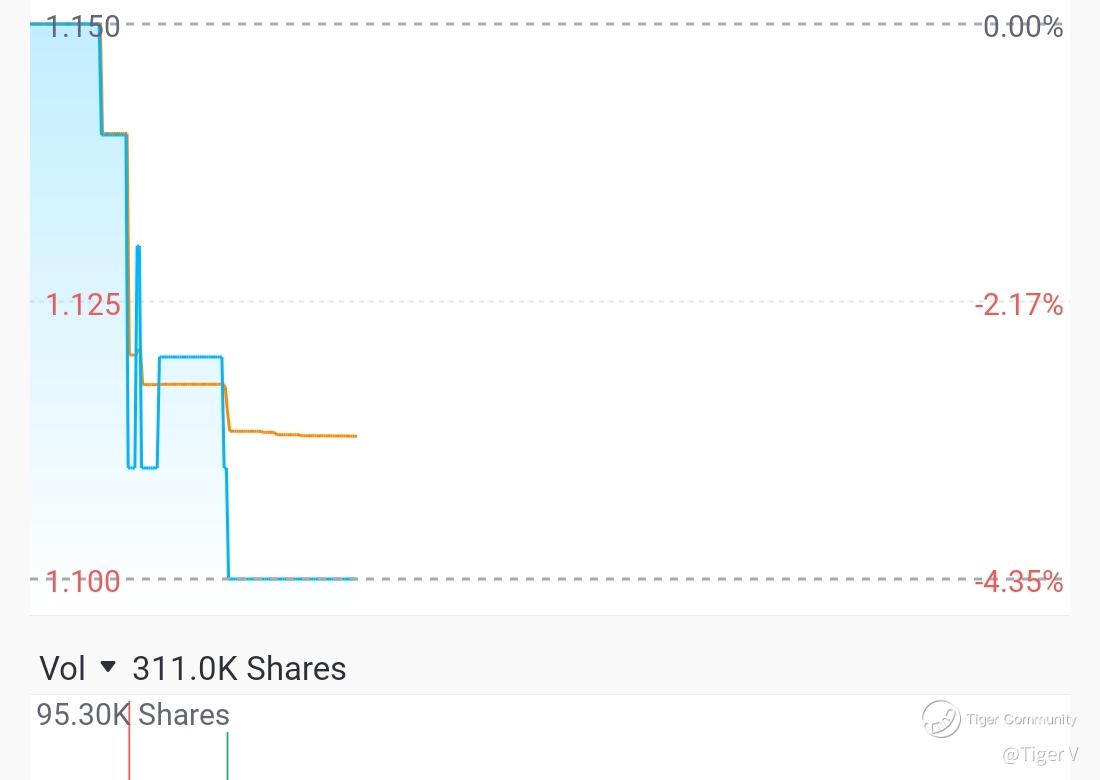Click the 0.00% change label
The image size is (1100, 780).
(1023, 27)
